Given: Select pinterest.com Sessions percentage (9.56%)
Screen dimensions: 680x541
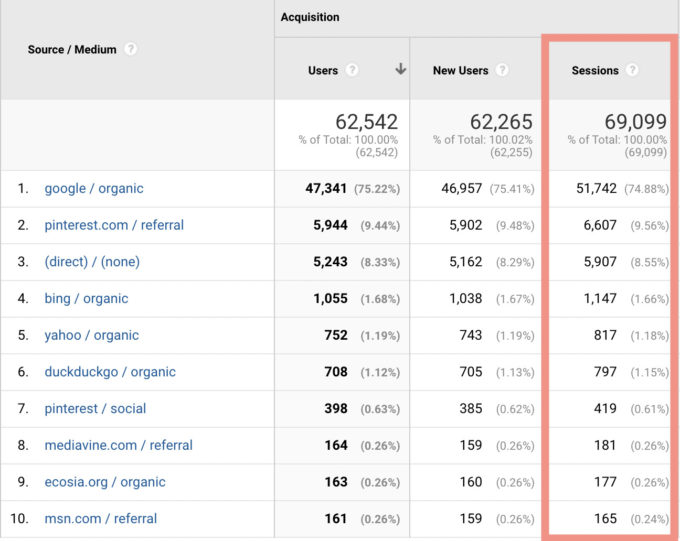Looking at the screenshot, I should [x=650, y=226].
